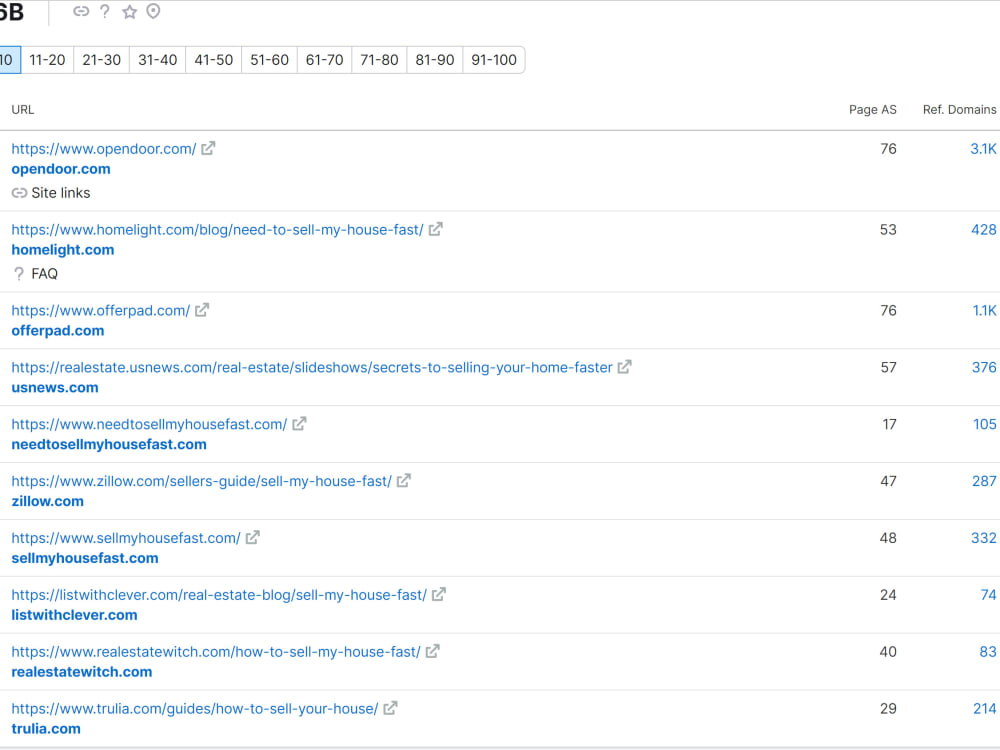Open the https://www.offerpad.com/ URL link
The height and width of the screenshot is (750, 1000).
(x=101, y=311)
